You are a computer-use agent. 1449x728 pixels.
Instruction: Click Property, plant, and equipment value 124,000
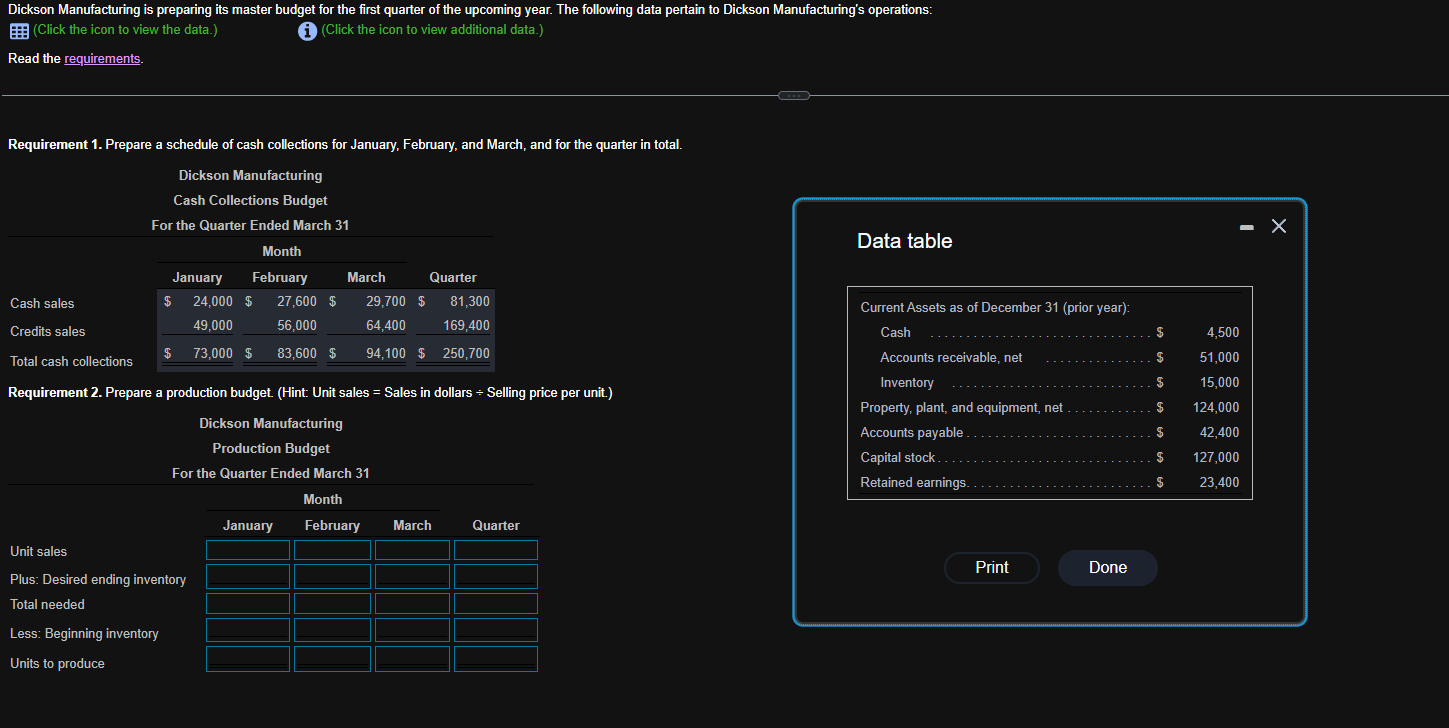[1216, 407]
